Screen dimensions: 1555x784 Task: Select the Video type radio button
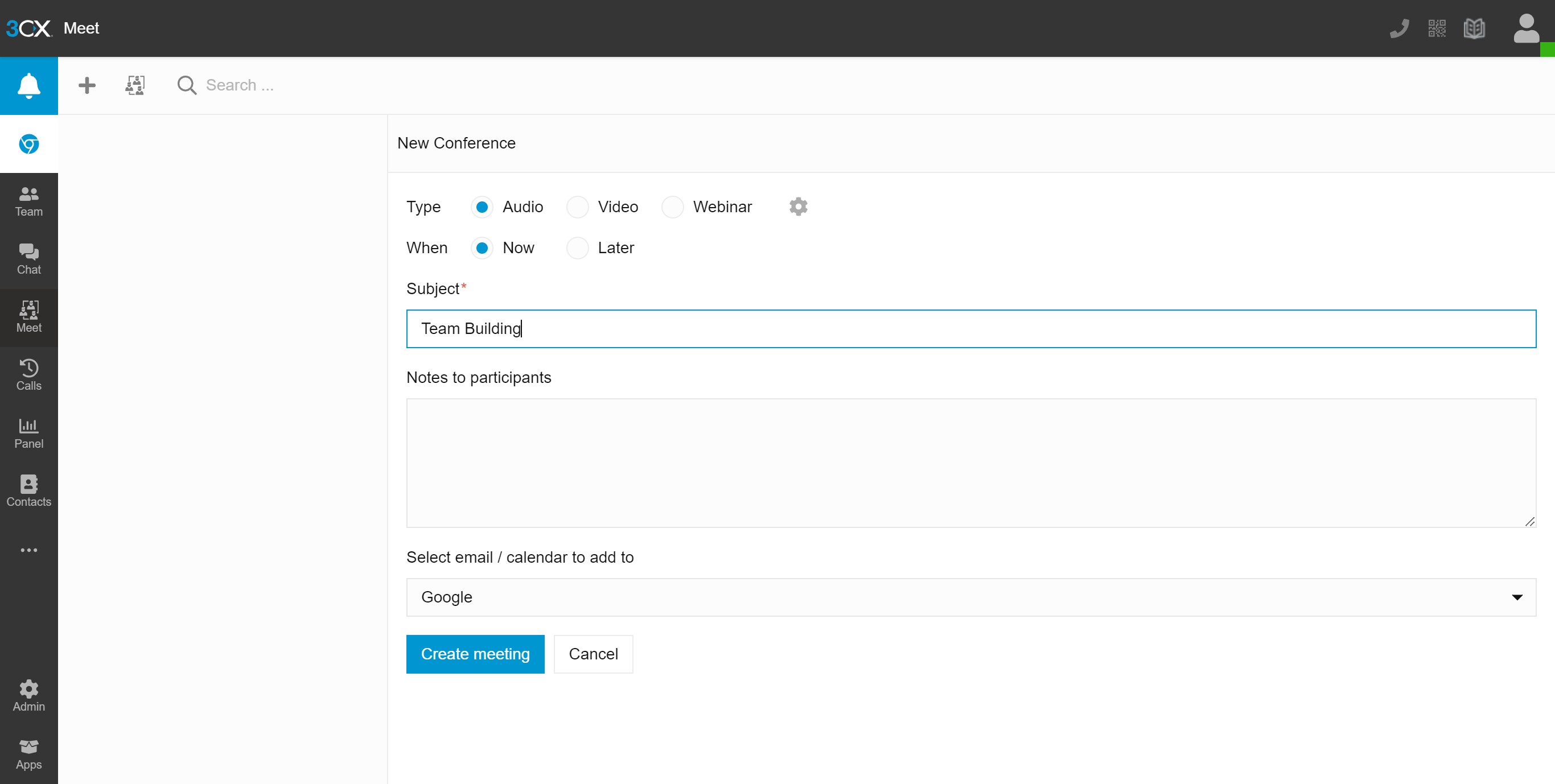click(577, 207)
